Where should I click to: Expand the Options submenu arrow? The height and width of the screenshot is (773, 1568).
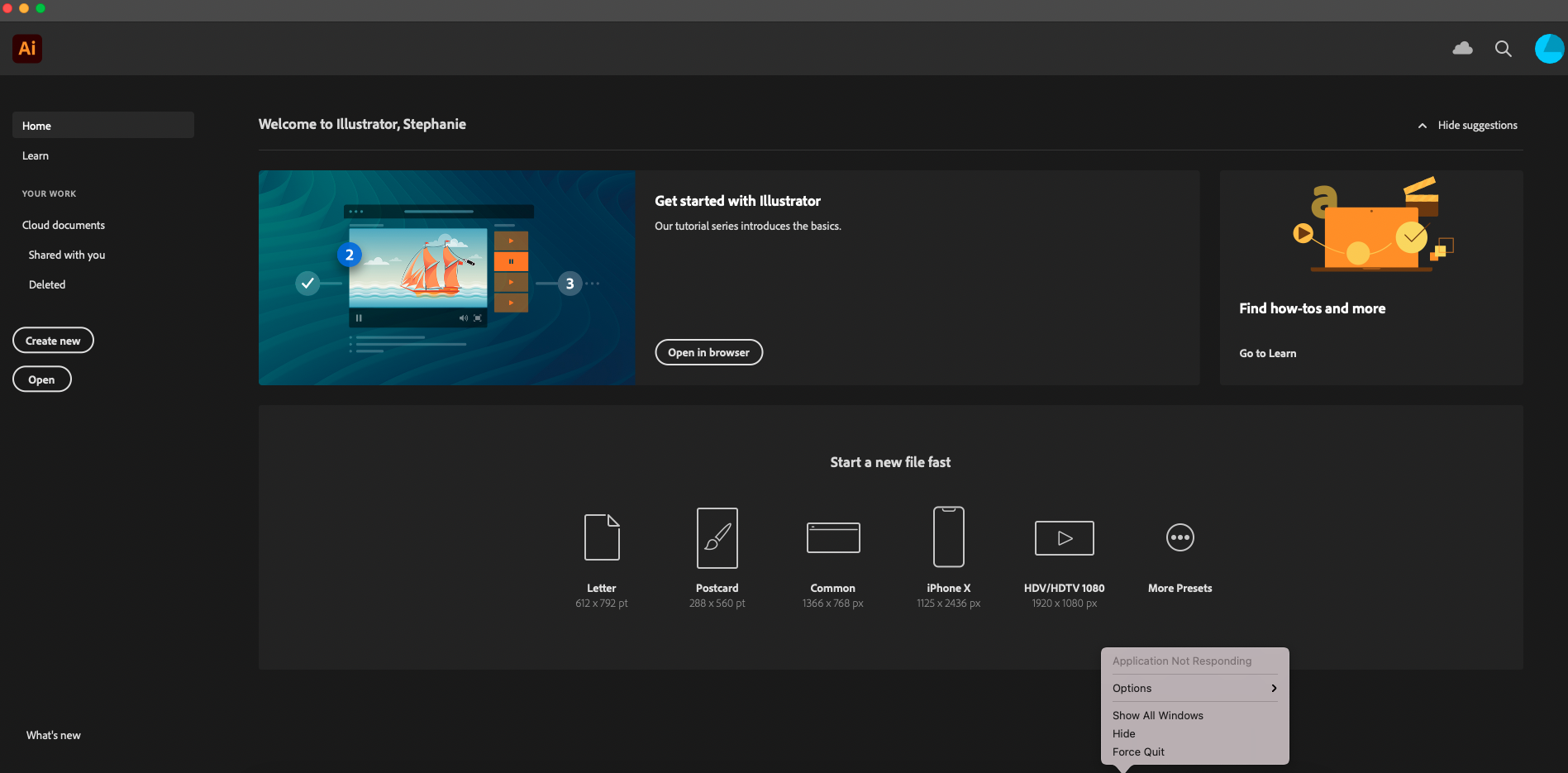(1274, 688)
